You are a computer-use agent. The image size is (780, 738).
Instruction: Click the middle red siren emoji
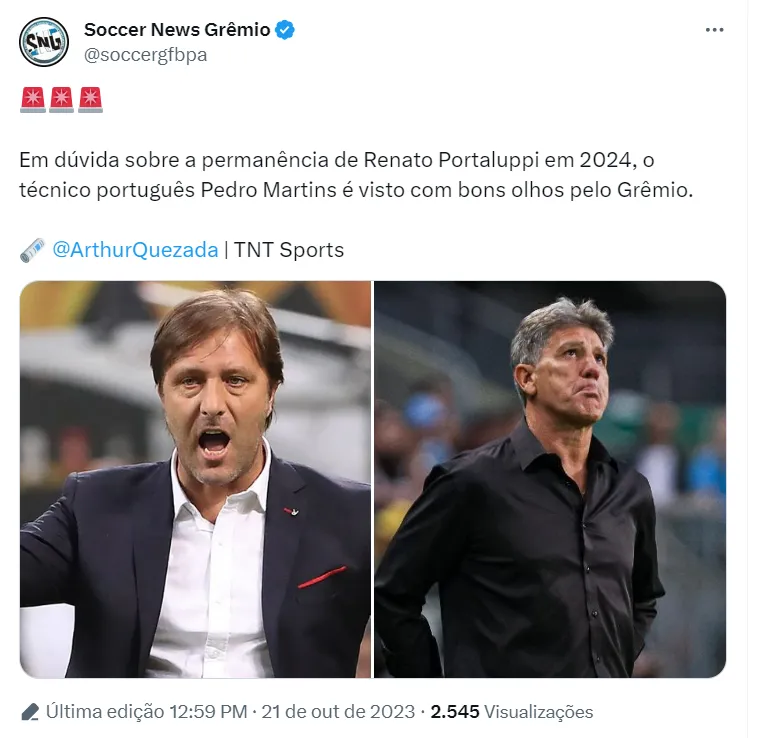62,101
